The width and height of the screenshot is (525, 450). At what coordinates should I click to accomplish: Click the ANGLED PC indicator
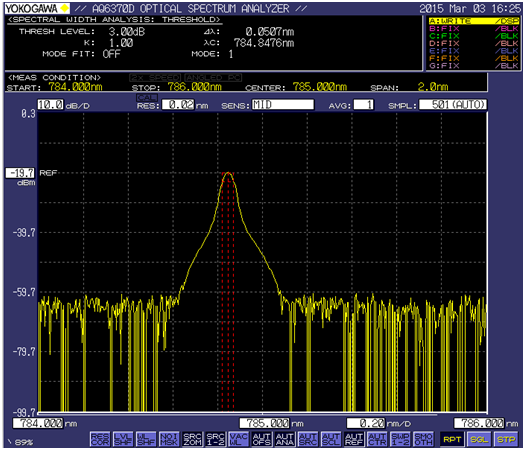tap(213, 78)
